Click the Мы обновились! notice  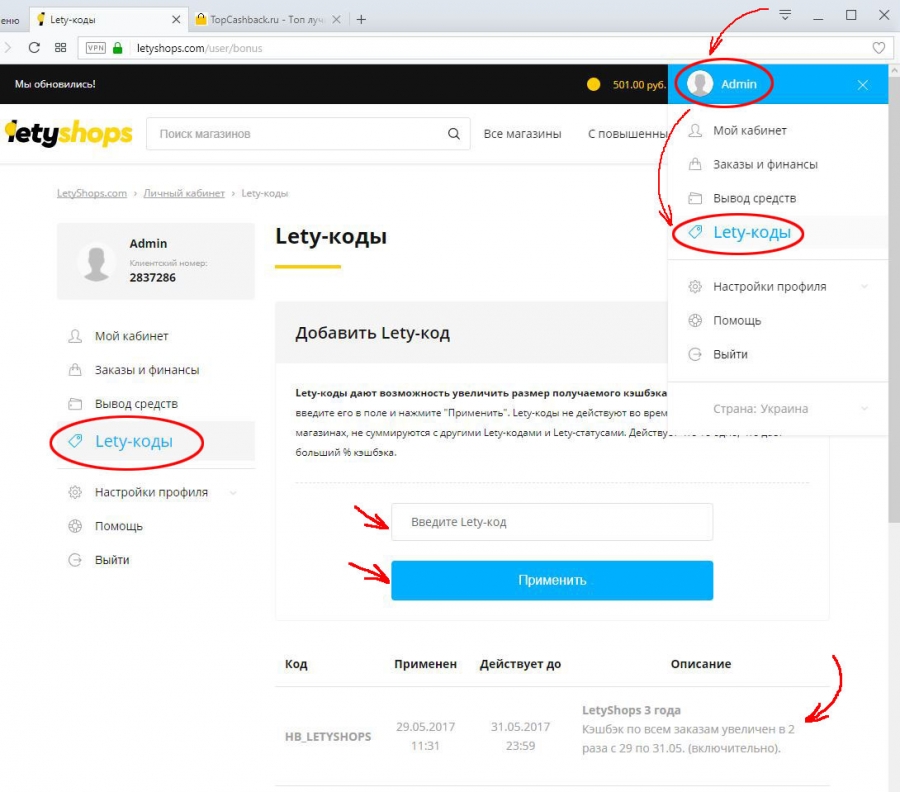click(x=55, y=84)
